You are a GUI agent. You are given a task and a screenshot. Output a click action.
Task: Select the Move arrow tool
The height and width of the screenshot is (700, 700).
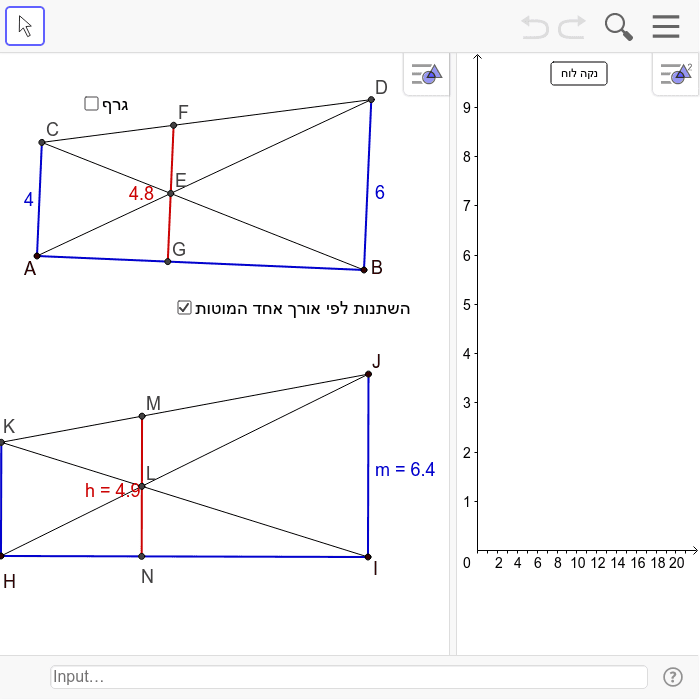click(25, 26)
